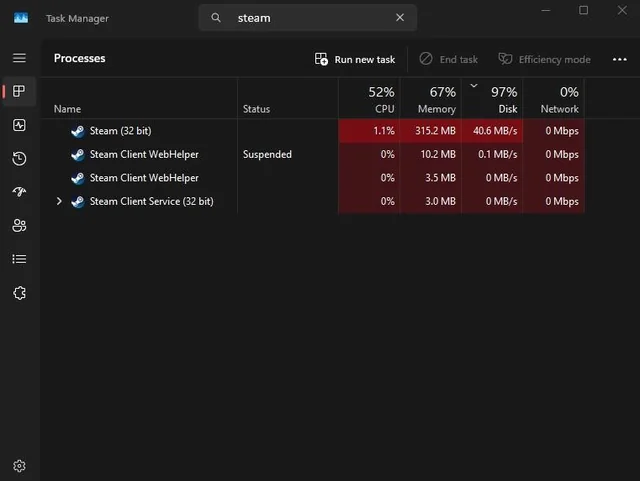Sort by the Name column header
Image resolution: width=640 pixels, height=481 pixels.
[x=67, y=108]
